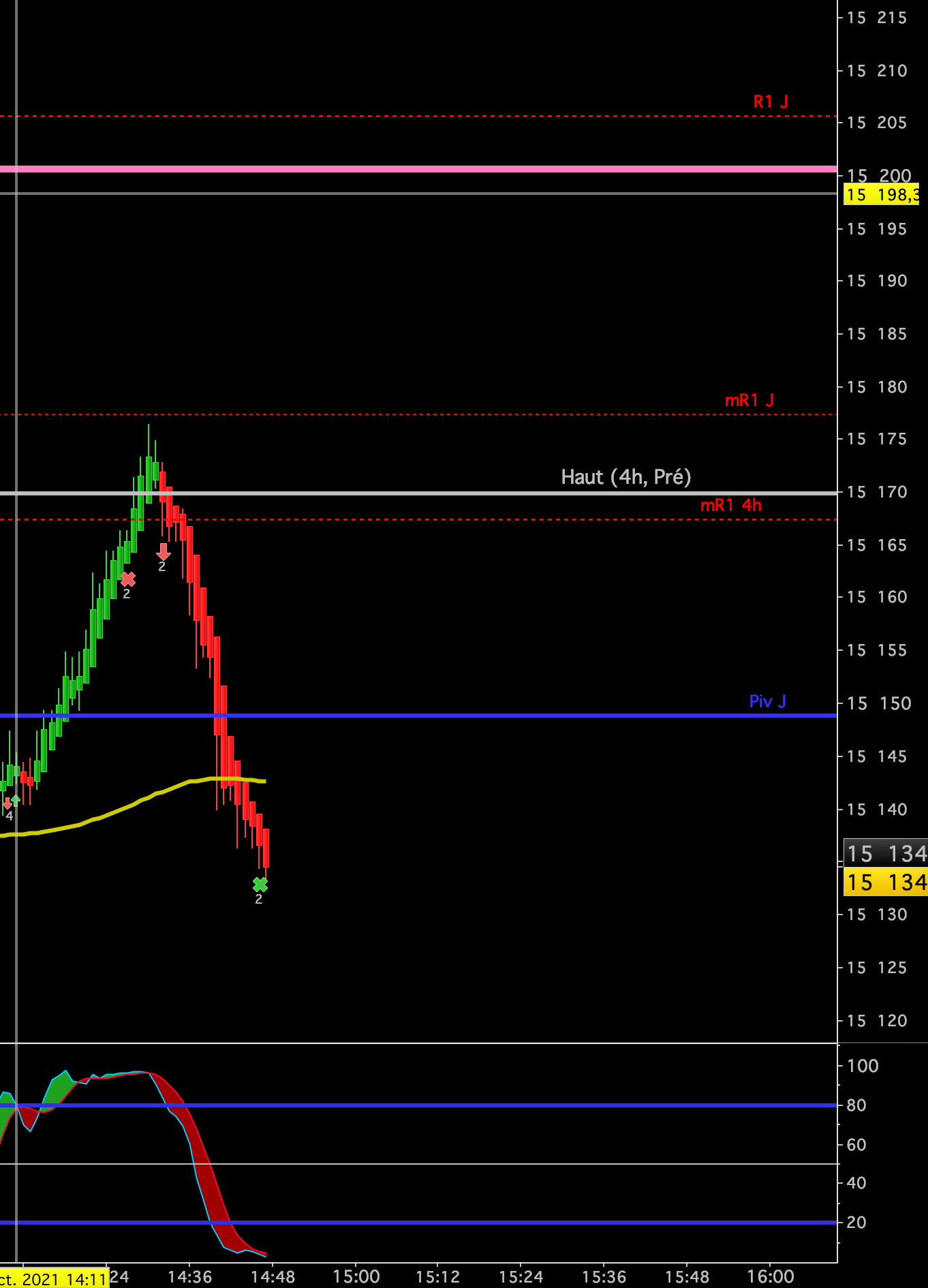Click the Piv J pivot label
This screenshot has height=1288, width=928.
click(768, 701)
